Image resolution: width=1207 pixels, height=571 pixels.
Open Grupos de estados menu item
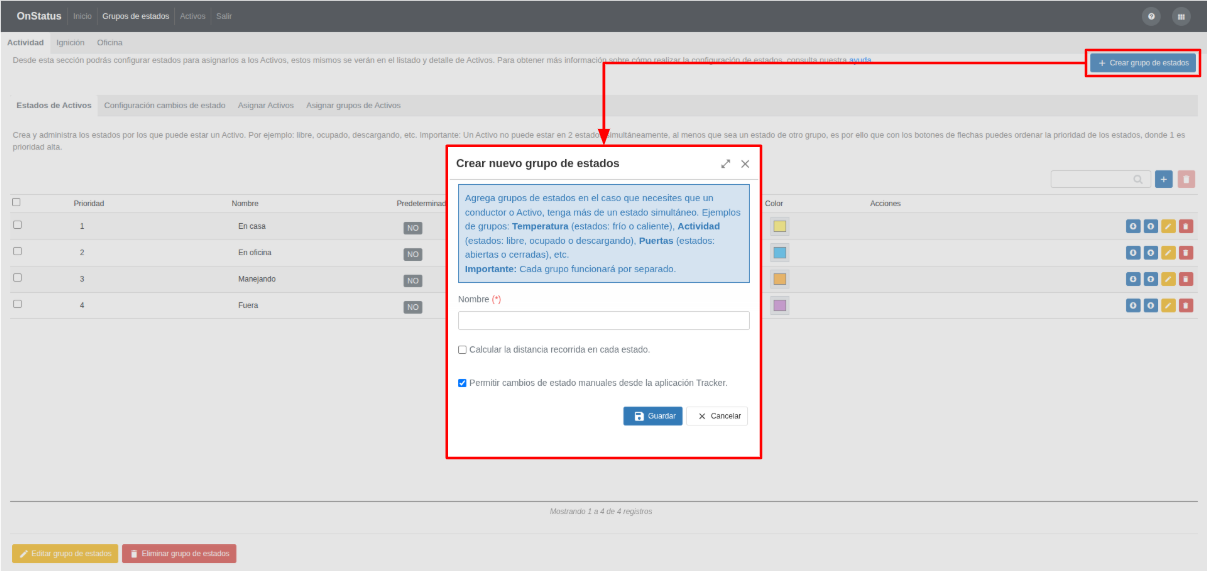[136, 16]
